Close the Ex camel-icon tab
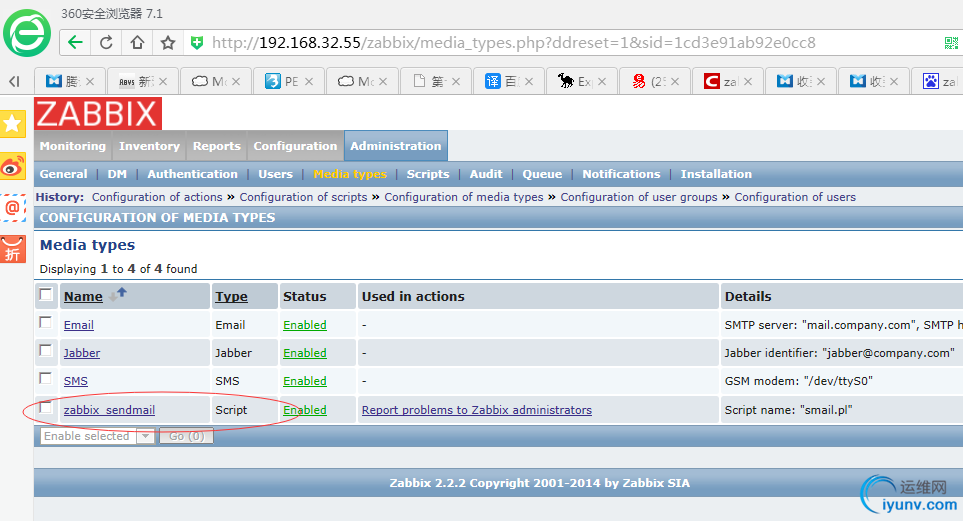The width and height of the screenshot is (963, 521). (x=602, y=81)
